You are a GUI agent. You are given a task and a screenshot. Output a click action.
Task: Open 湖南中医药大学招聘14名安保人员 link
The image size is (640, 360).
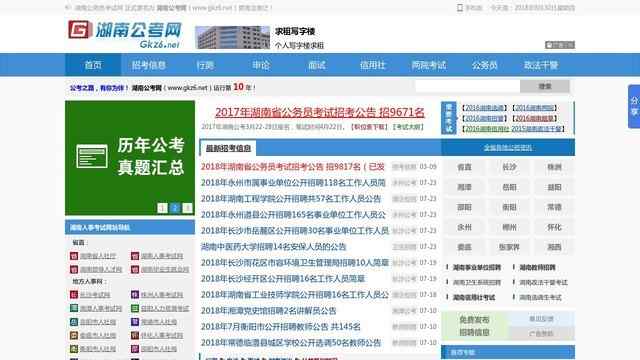(273, 247)
